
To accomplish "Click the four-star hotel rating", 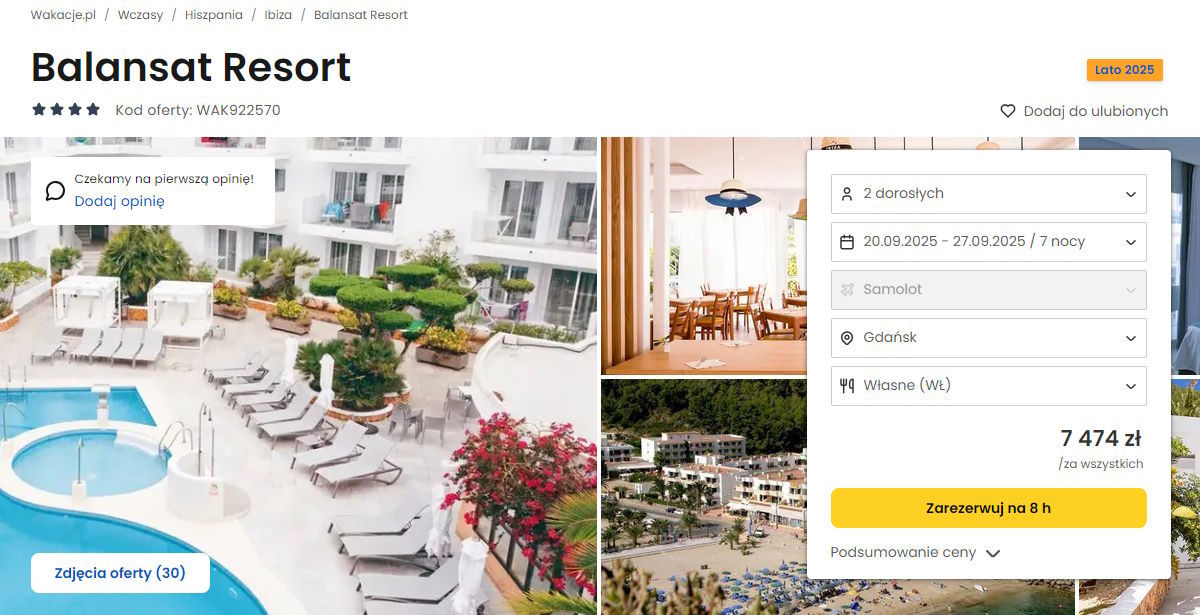I will click(66, 109).
